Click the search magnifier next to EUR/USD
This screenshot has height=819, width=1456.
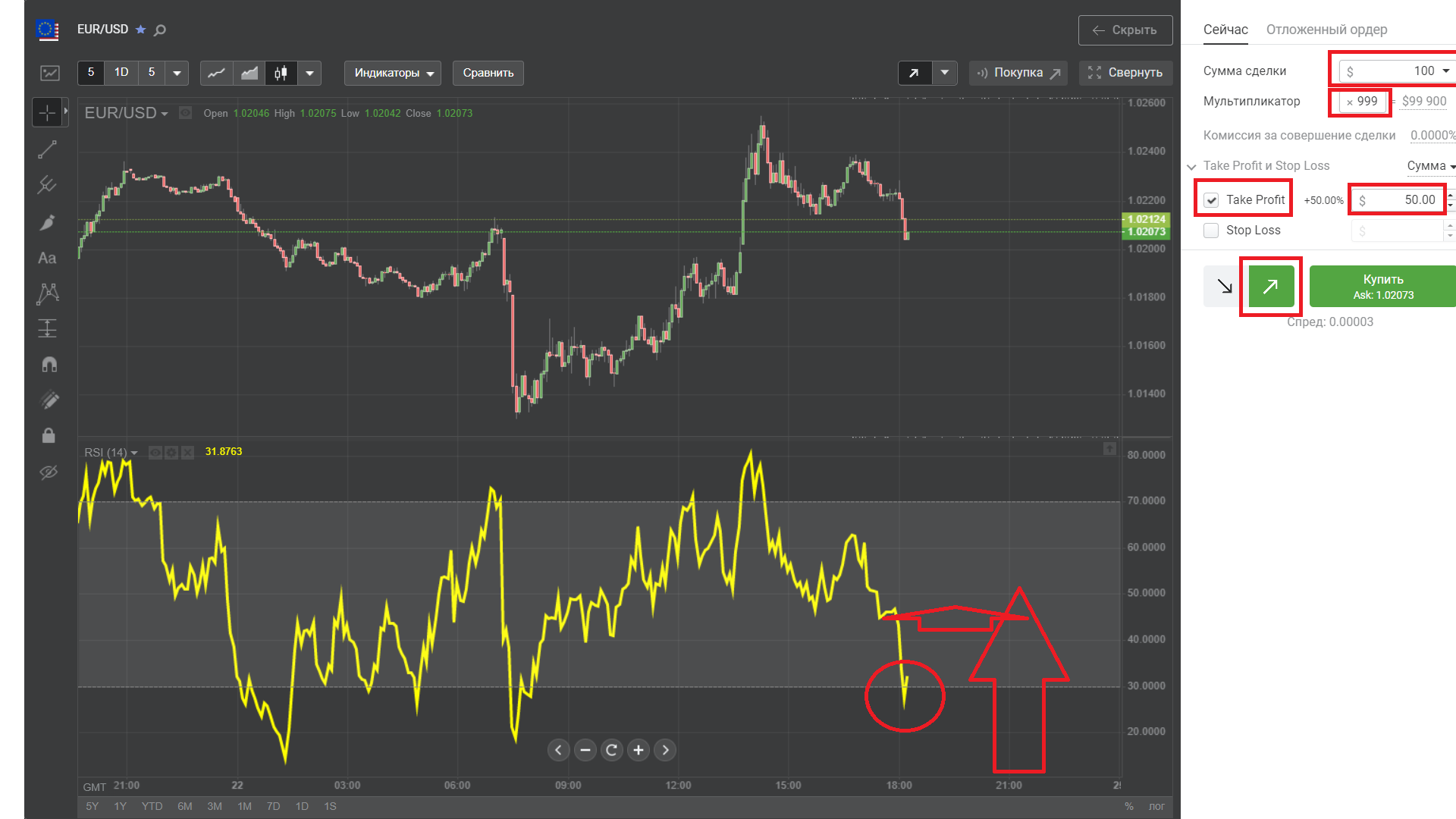pos(160,30)
